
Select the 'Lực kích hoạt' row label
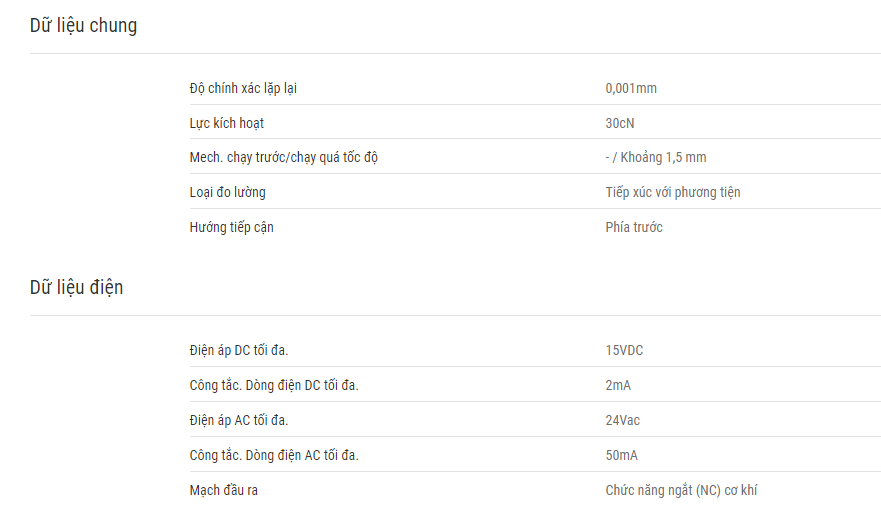[x=226, y=123]
